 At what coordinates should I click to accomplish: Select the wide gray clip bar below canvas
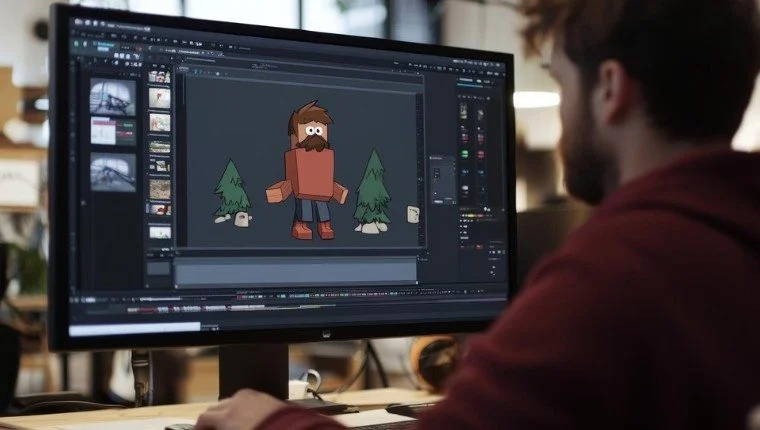[296, 271]
